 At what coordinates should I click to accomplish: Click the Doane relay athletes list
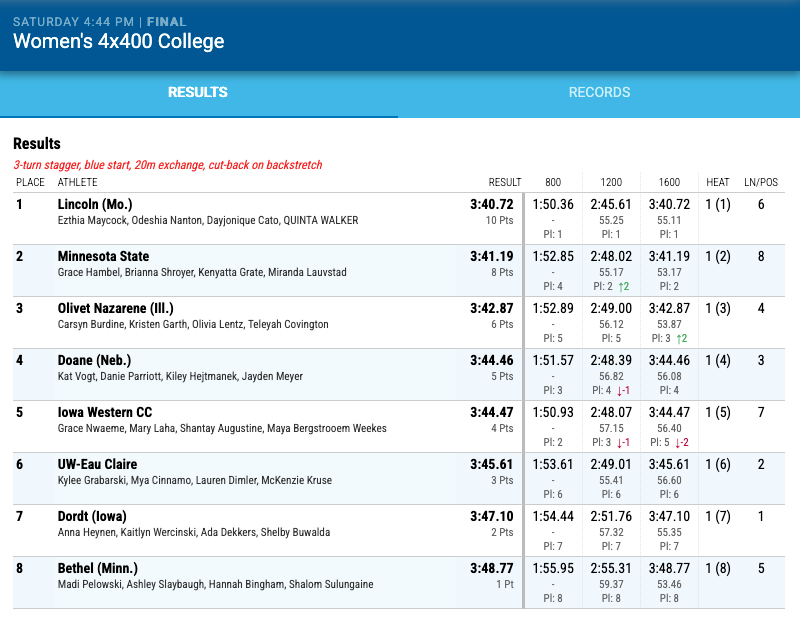[x=180, y=377]
